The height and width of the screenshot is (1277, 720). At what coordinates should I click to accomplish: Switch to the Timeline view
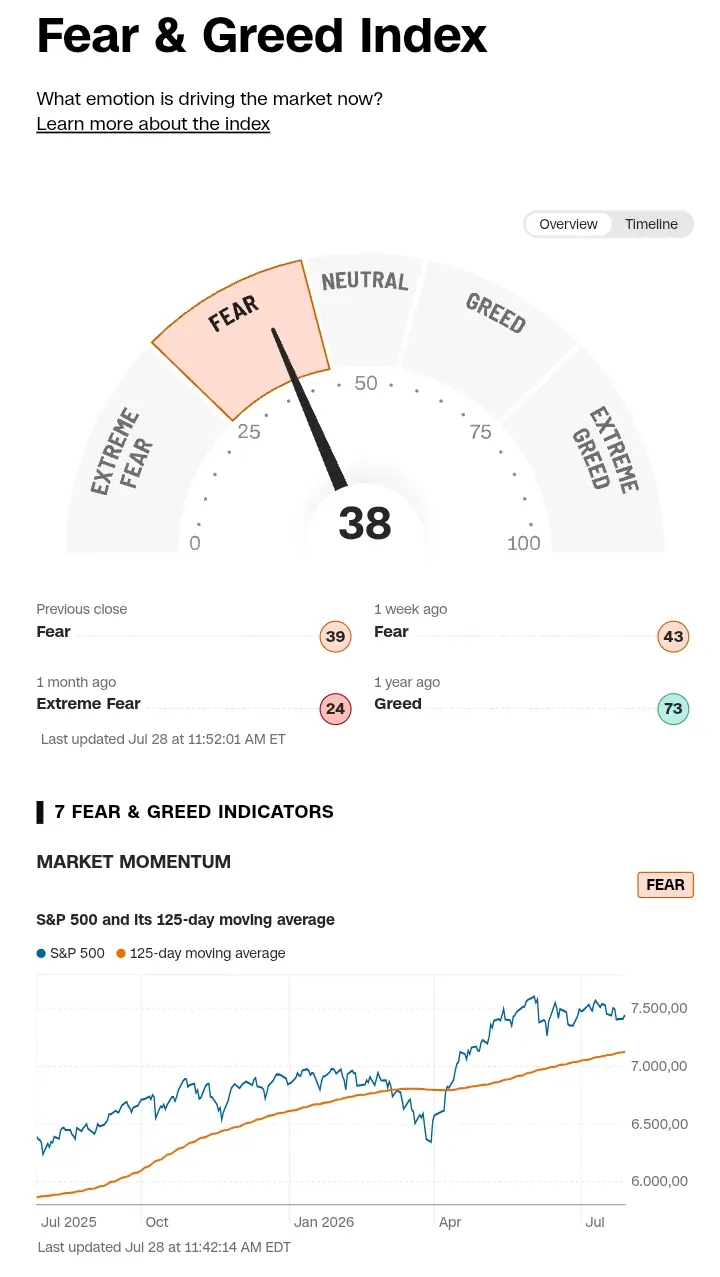pyautogui.click(x=651, y=224)
